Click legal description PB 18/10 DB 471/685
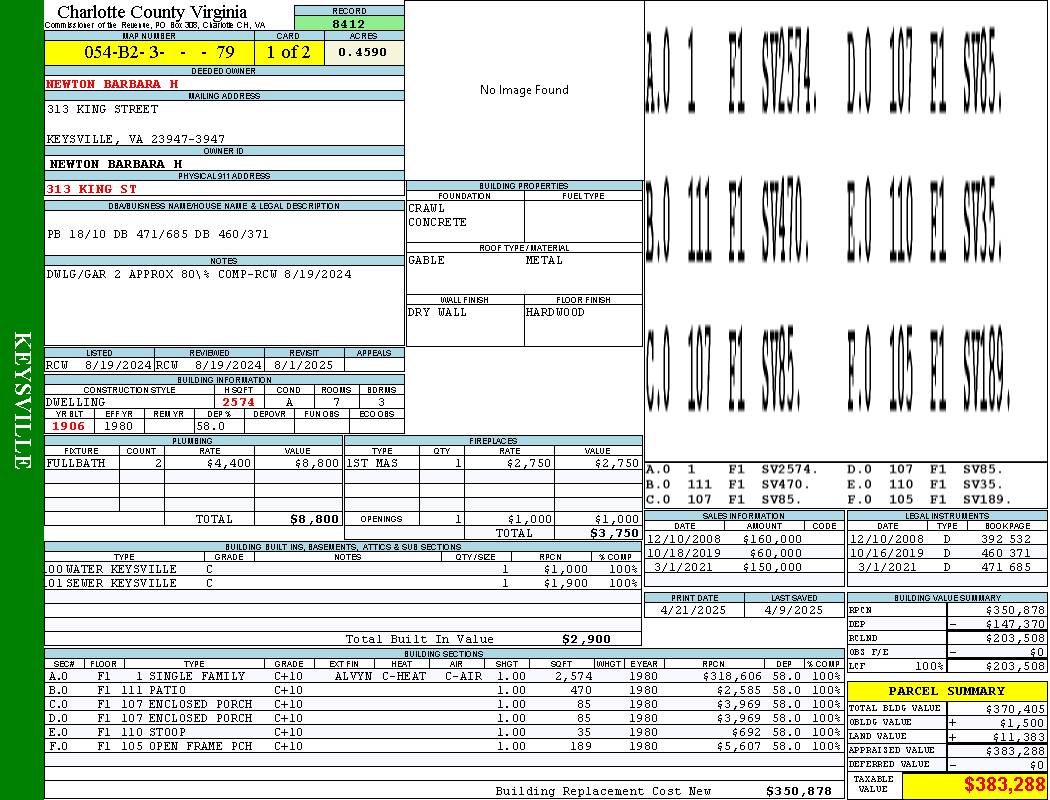Image resolution: width=1050 pixels, height=800 pixels. tap(157, 234)
